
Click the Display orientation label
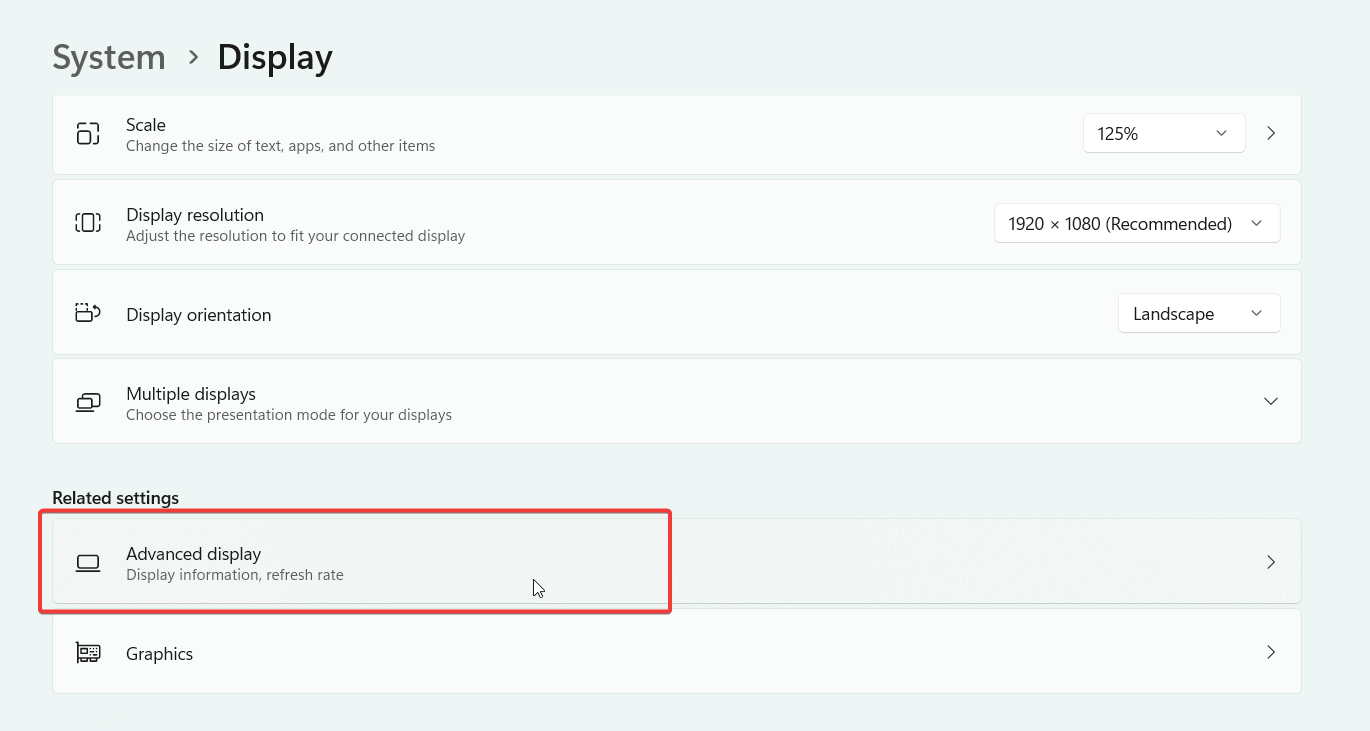(199, 315)
